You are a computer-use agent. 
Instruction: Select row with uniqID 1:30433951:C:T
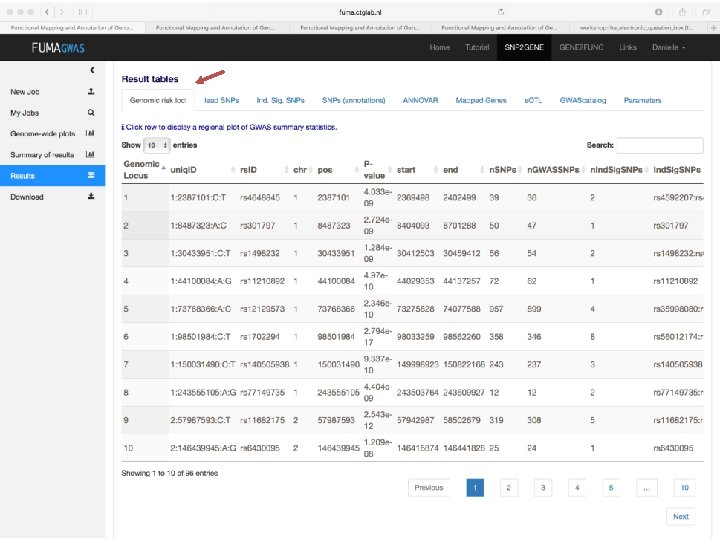[x=412, y=253]
